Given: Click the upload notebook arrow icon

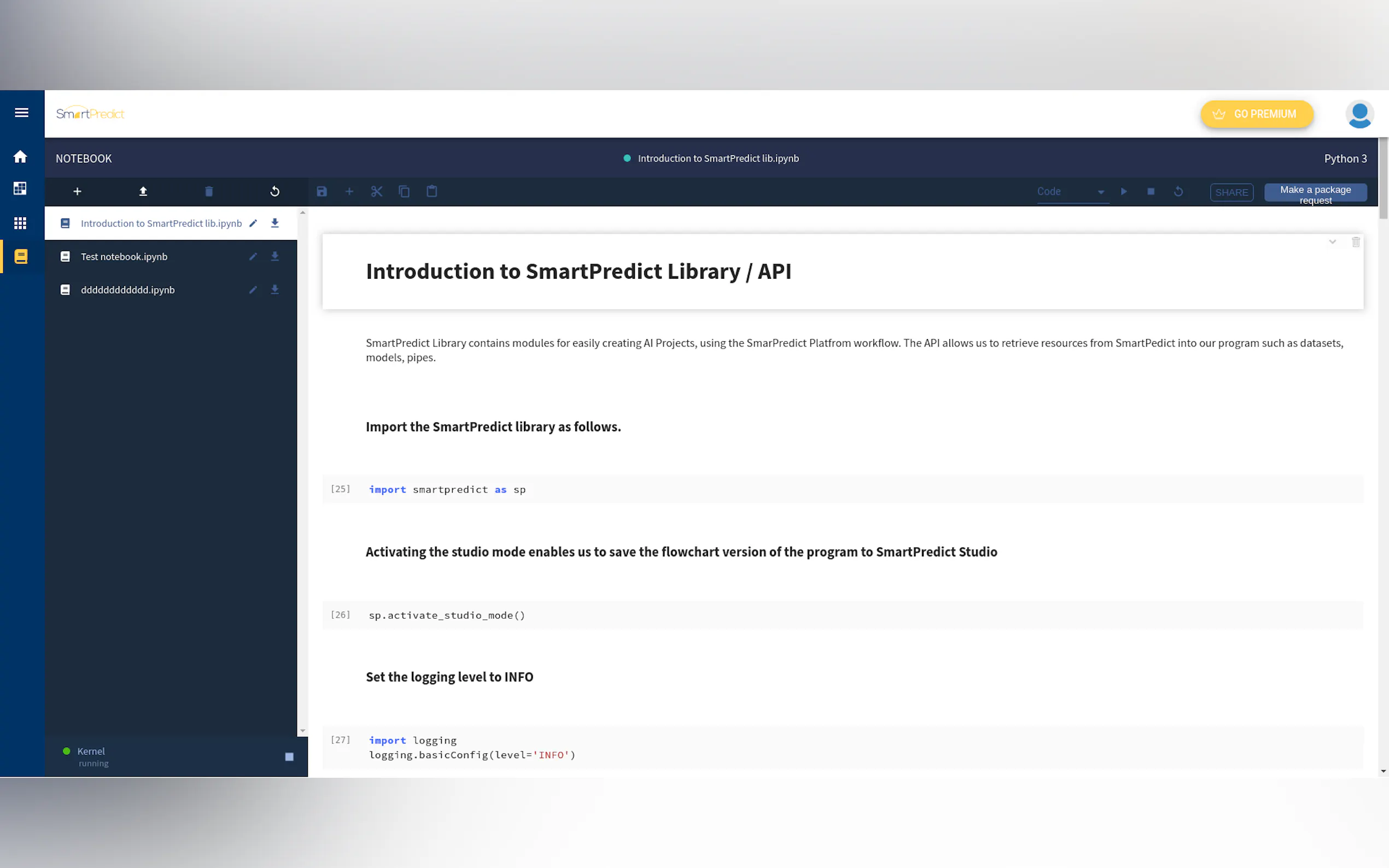Looking at the screenshot, I should (143, 191).
